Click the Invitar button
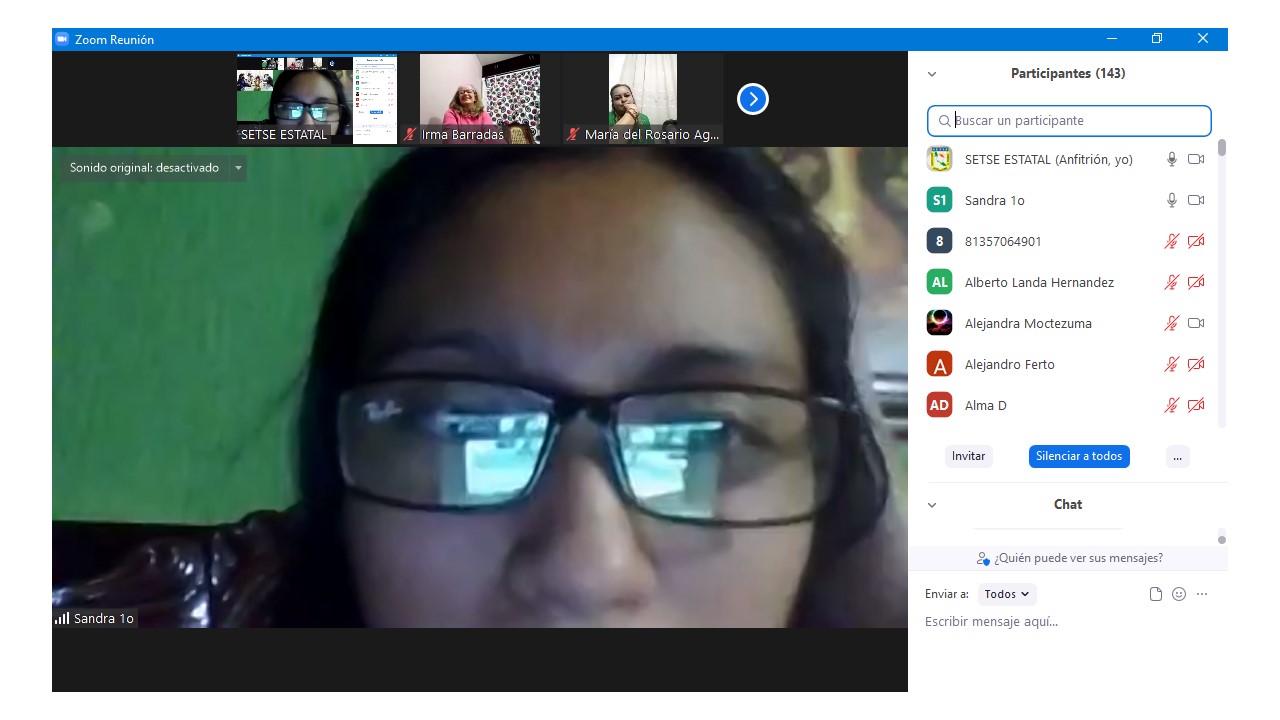Screen dimensions: 1280x720 (x=968, y=456)
